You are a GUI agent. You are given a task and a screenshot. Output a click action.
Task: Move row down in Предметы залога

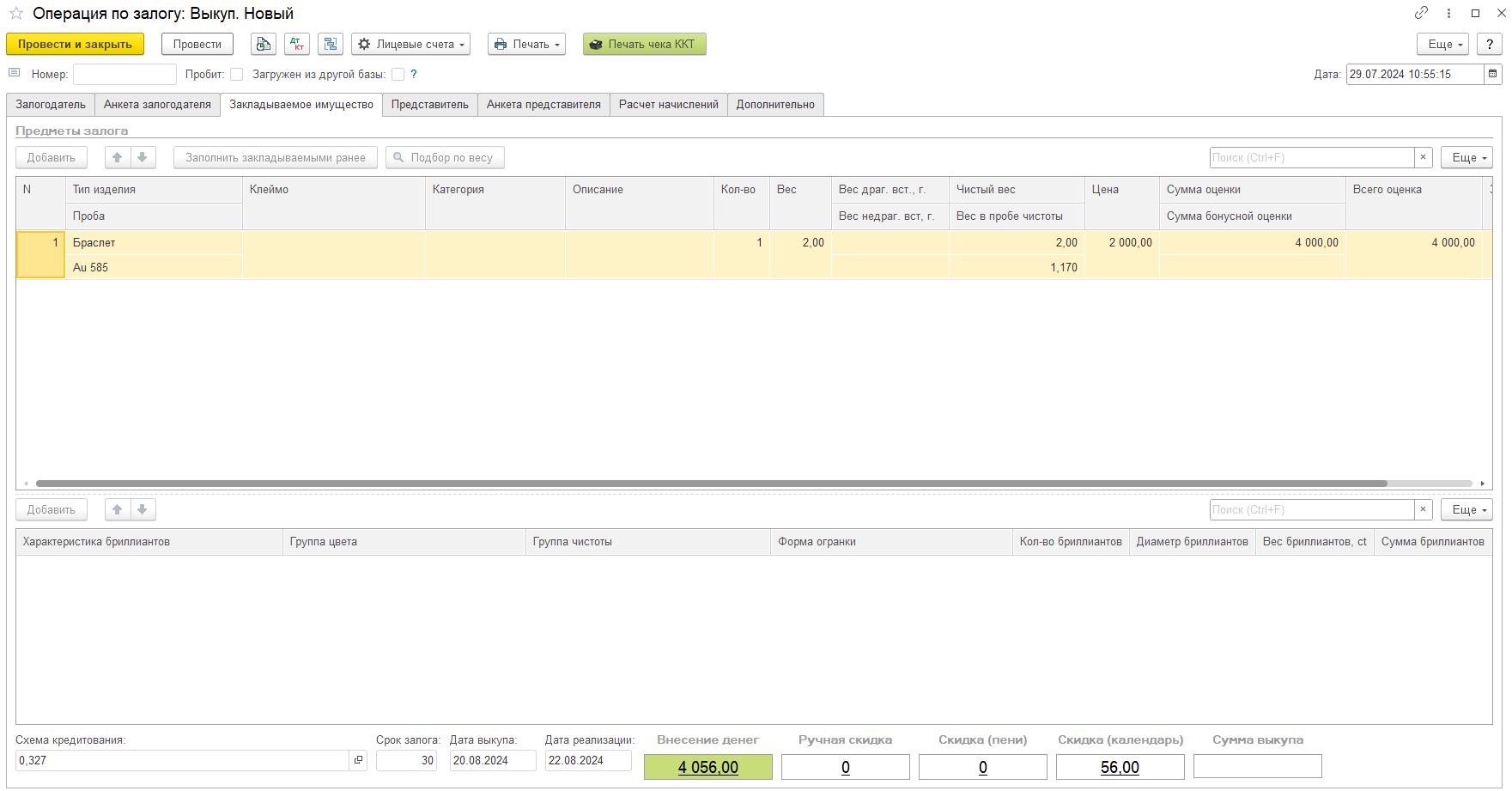pyautogui.click(x=143, y=157)
